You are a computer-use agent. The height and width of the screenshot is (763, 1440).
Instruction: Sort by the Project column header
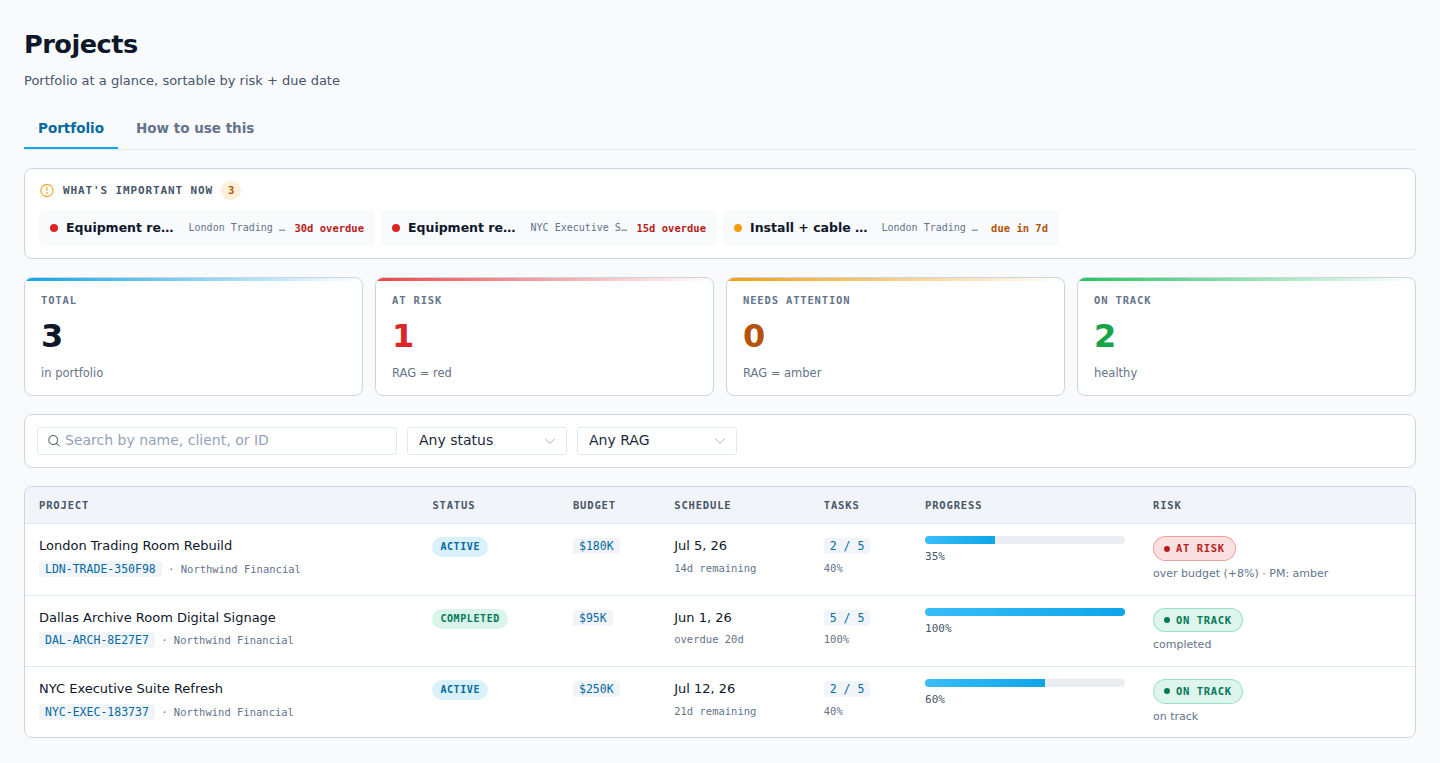[x=64, y=506]
